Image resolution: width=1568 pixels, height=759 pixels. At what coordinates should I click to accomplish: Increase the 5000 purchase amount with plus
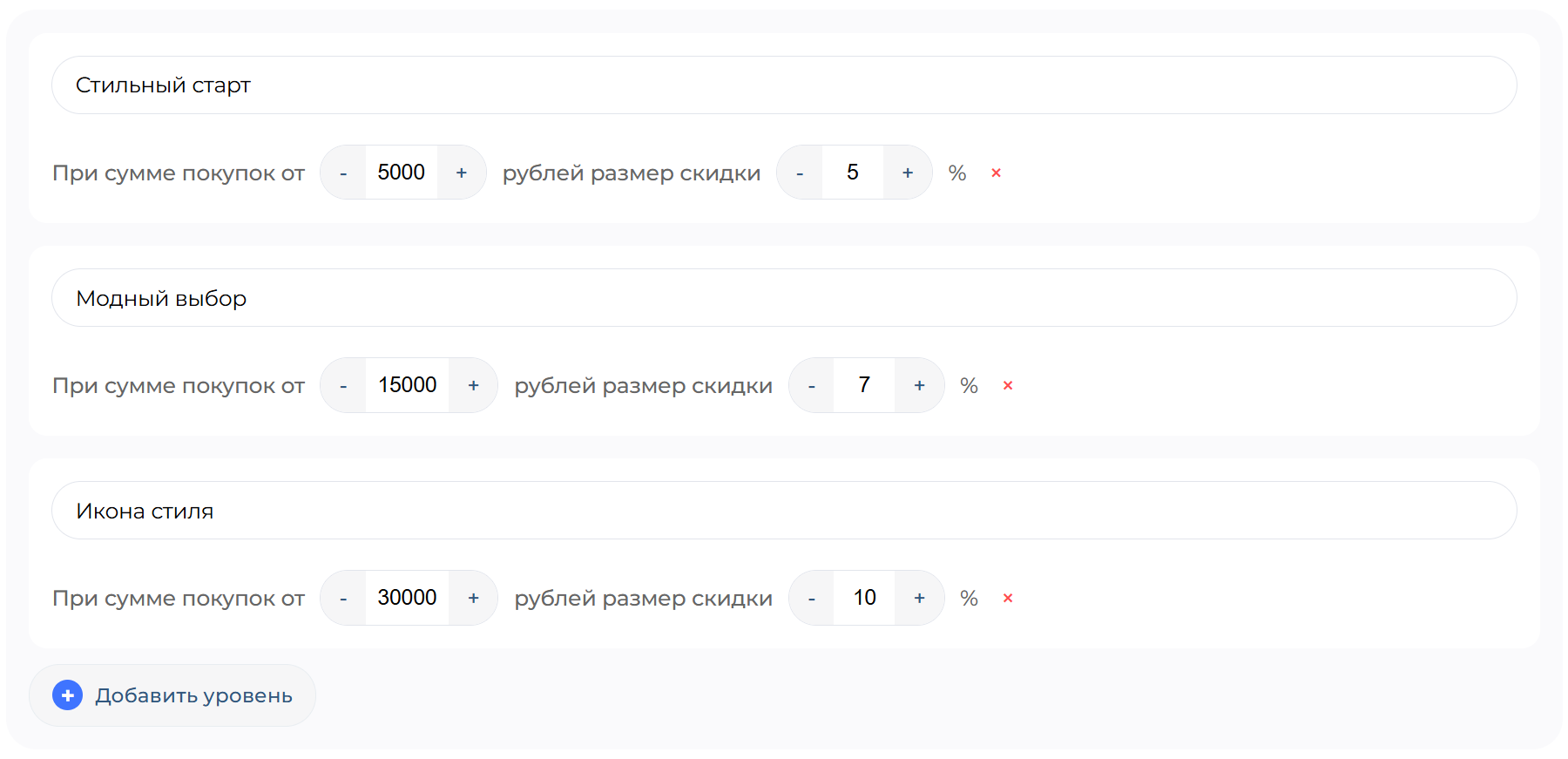[x=462, y=173]
